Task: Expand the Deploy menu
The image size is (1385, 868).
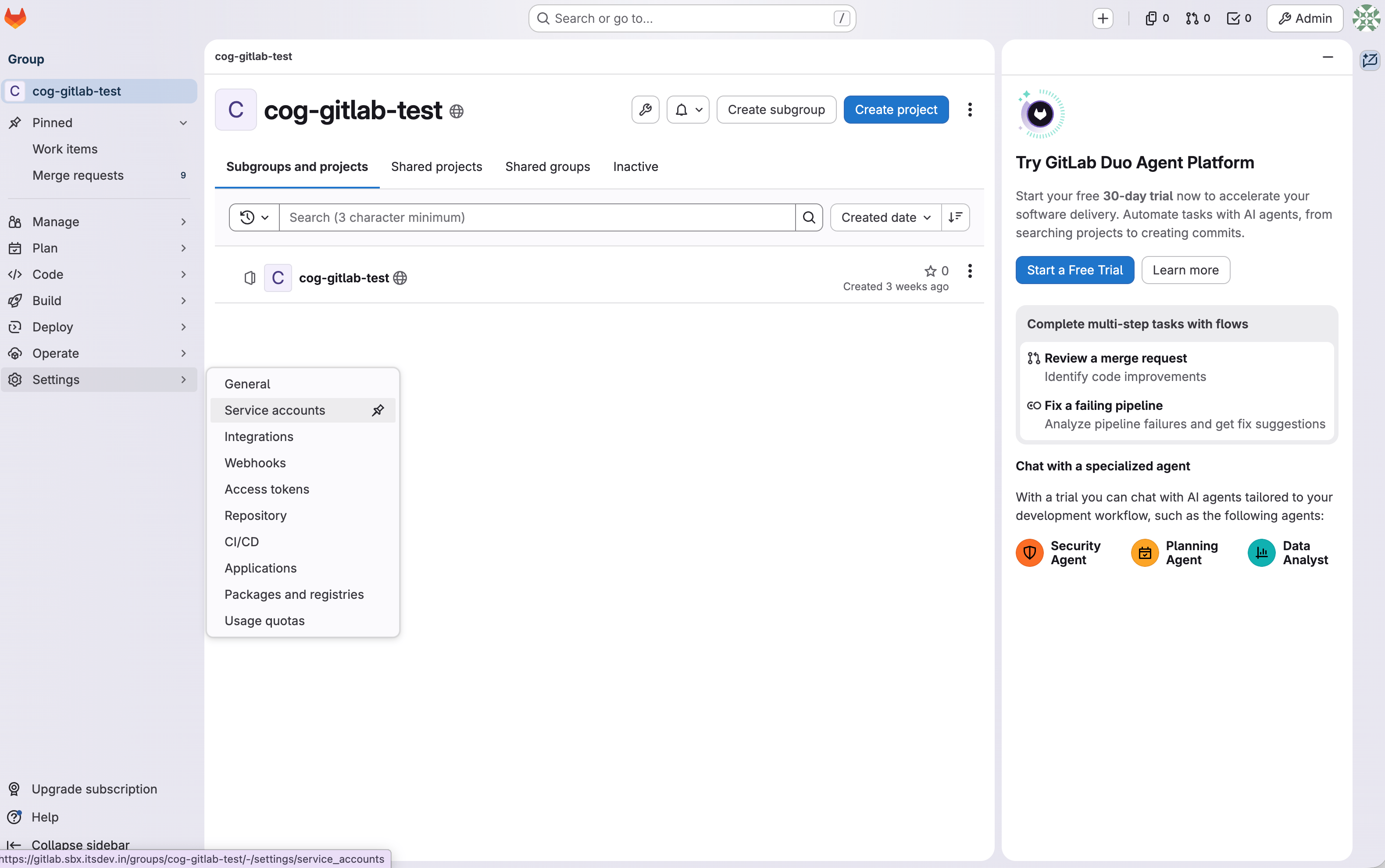Action: click(x=100, y=327)
